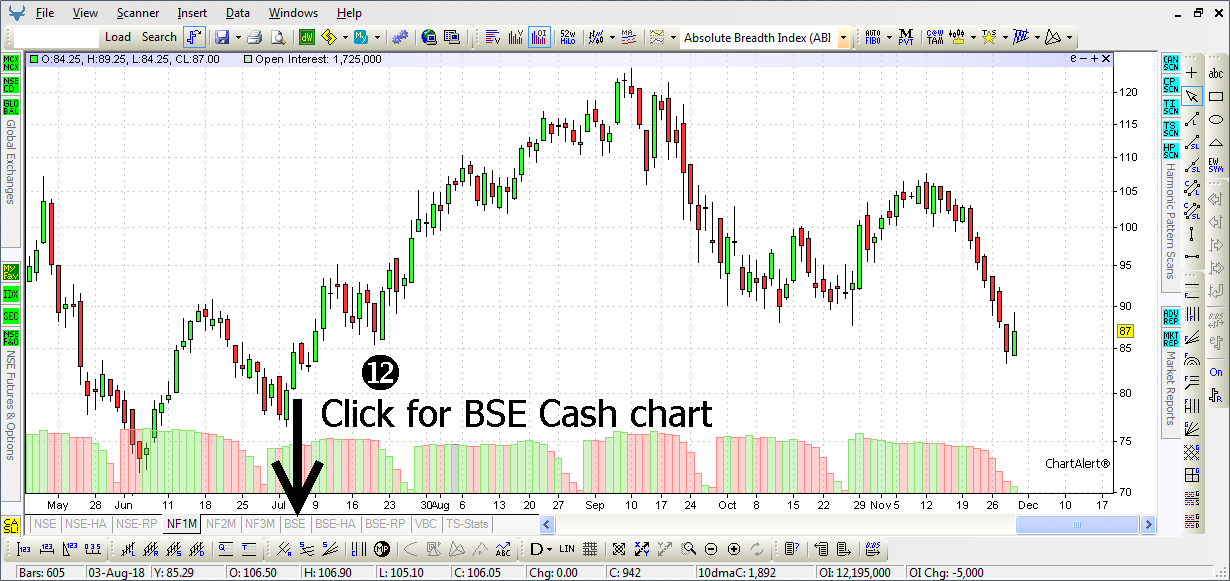Expand the dropdown arrow beside yellow diamond icon
The image size is (1230, 581).
tap(345, 37)
